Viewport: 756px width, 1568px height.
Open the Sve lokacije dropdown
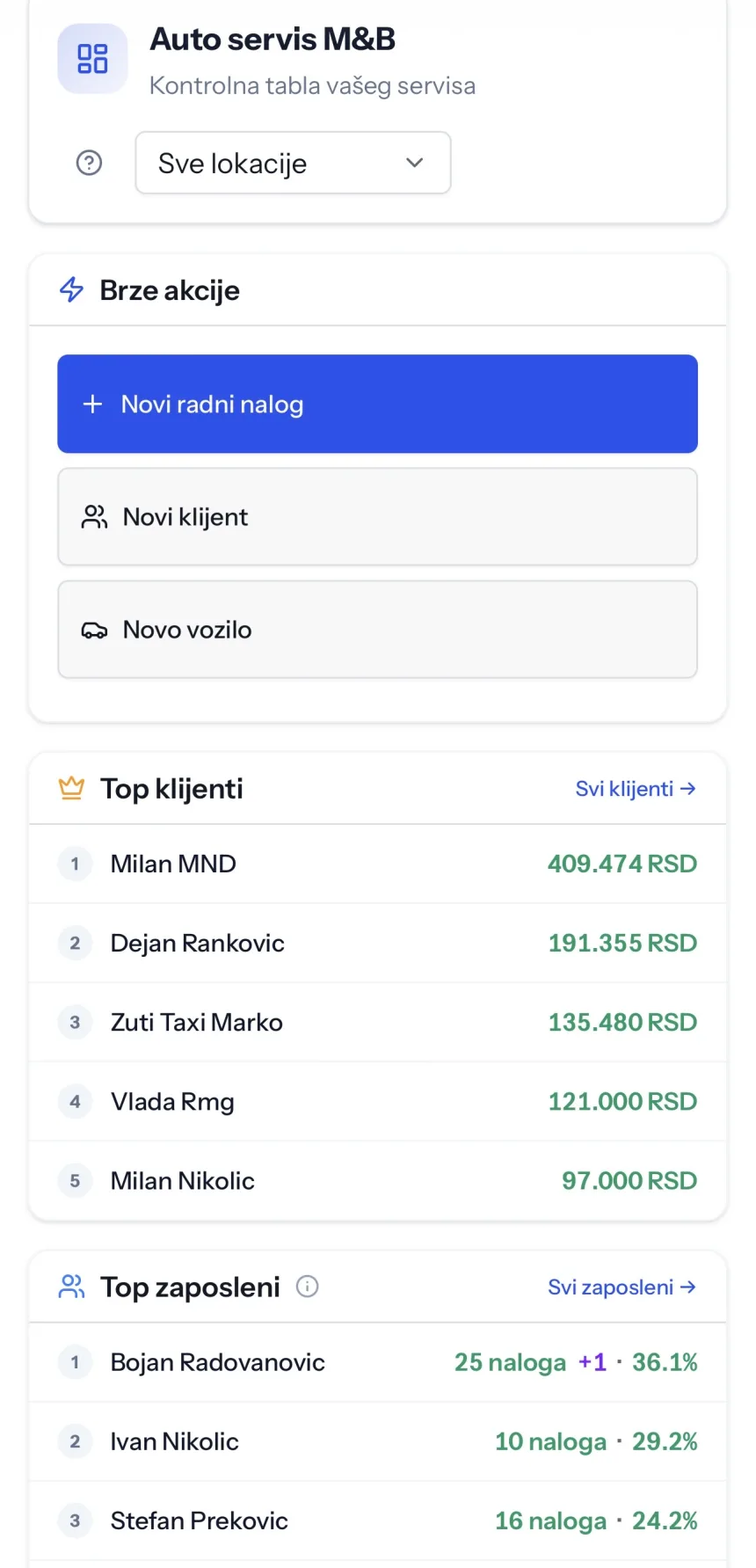293,163
